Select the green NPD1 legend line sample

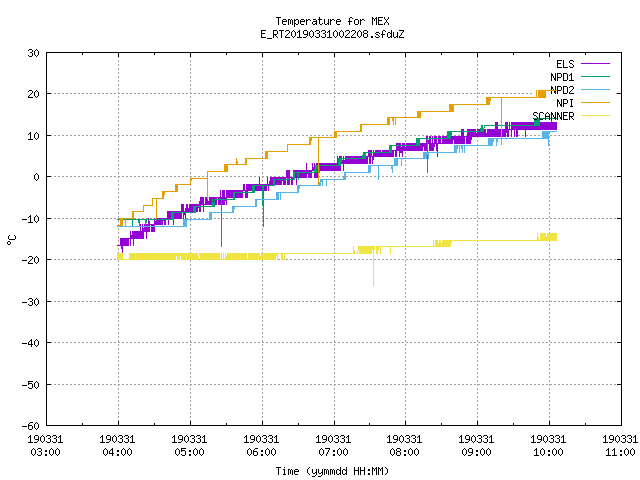595,77
